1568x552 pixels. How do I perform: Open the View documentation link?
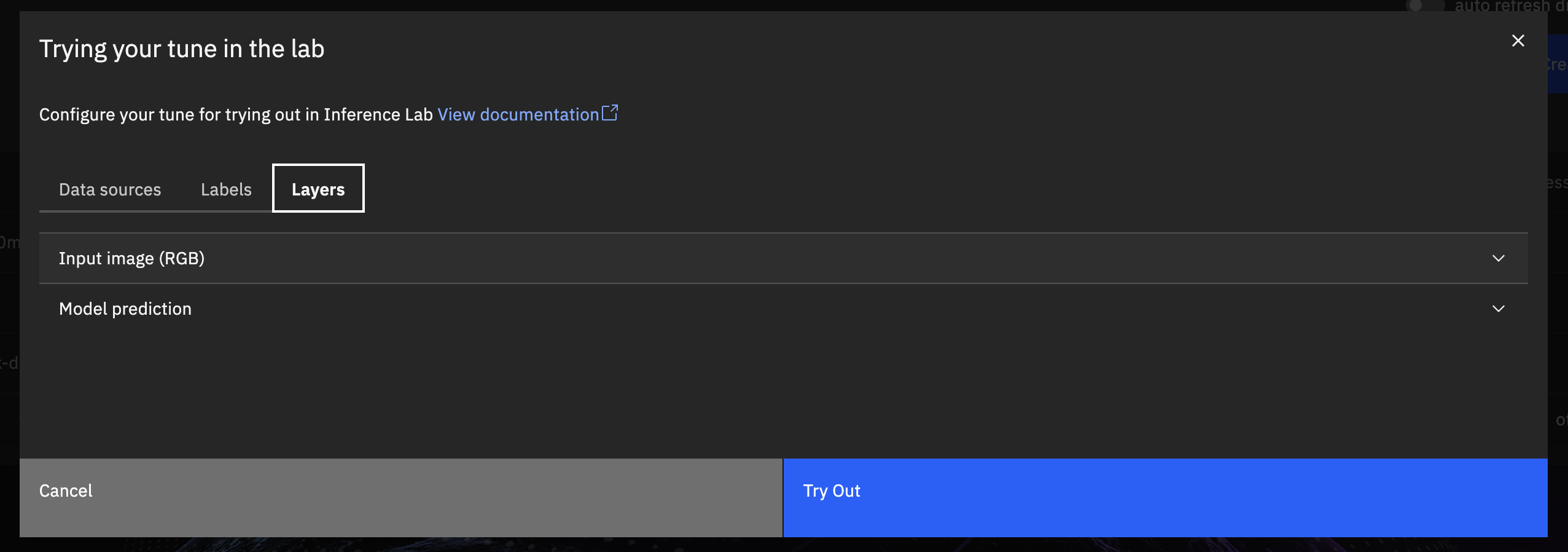point(517,115)
